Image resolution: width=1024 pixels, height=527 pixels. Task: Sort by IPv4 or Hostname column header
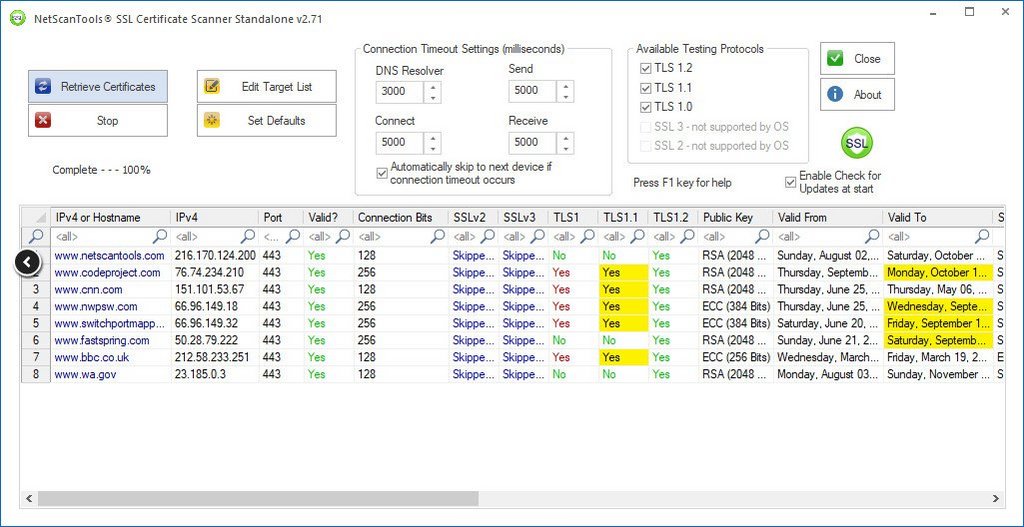(x=110, y=217)
